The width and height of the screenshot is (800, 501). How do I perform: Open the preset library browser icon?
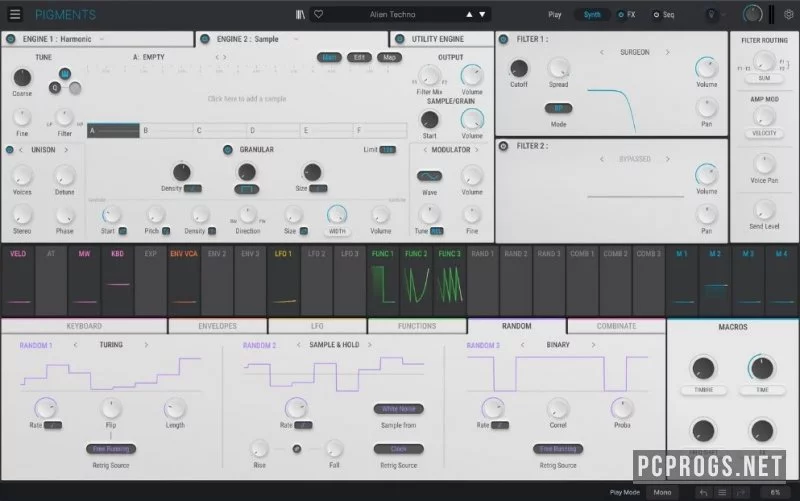point(301,14)
